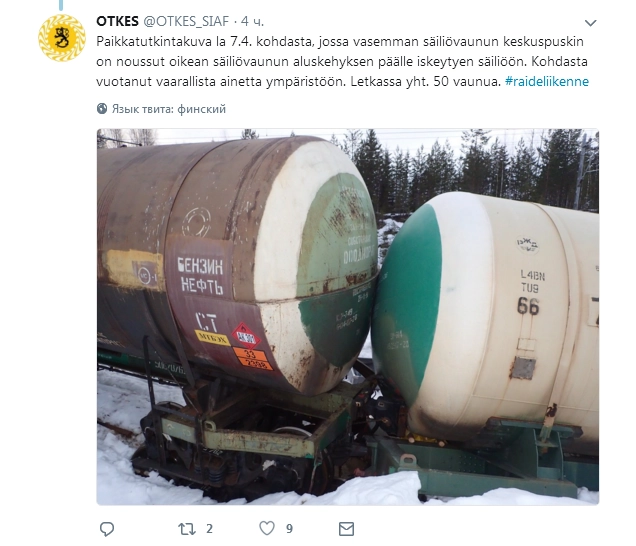636x546 pixels.
Task: Click the globe translation icon
Action: [x=102, y=109]
